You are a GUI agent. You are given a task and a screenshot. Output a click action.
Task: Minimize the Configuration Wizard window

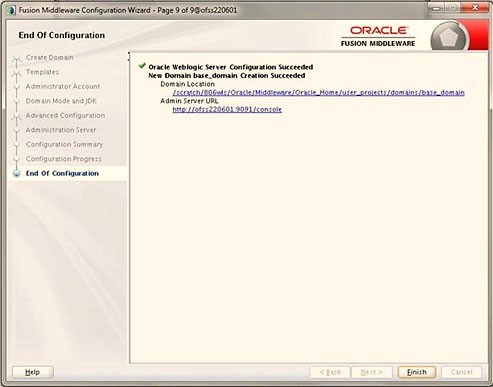[437, 8]
